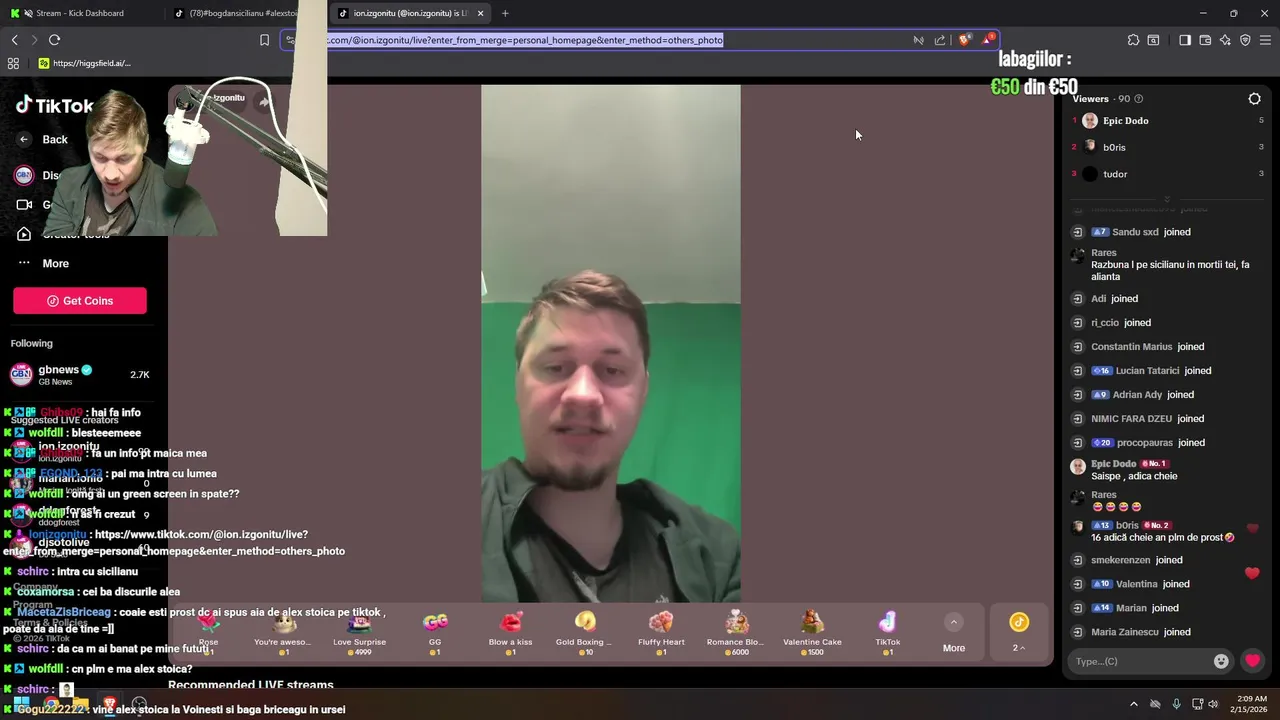Bookmark this page icon in address bar
Screen dimensions: 1280x720
point(264,40)
